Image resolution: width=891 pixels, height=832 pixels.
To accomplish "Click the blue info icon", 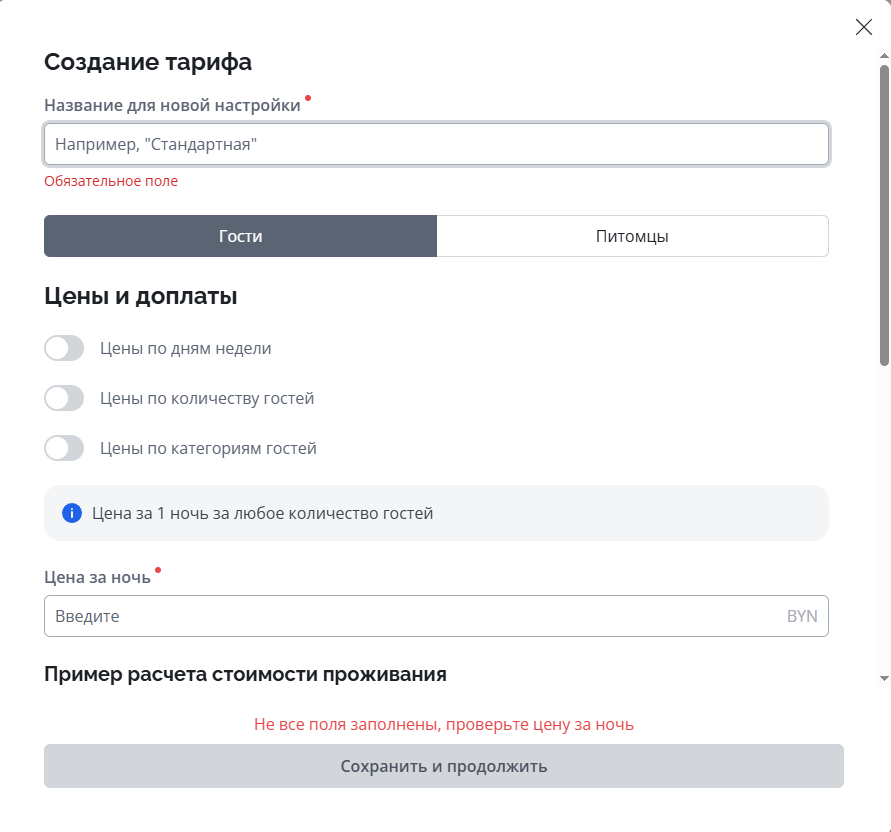I will tap(71, 513).
